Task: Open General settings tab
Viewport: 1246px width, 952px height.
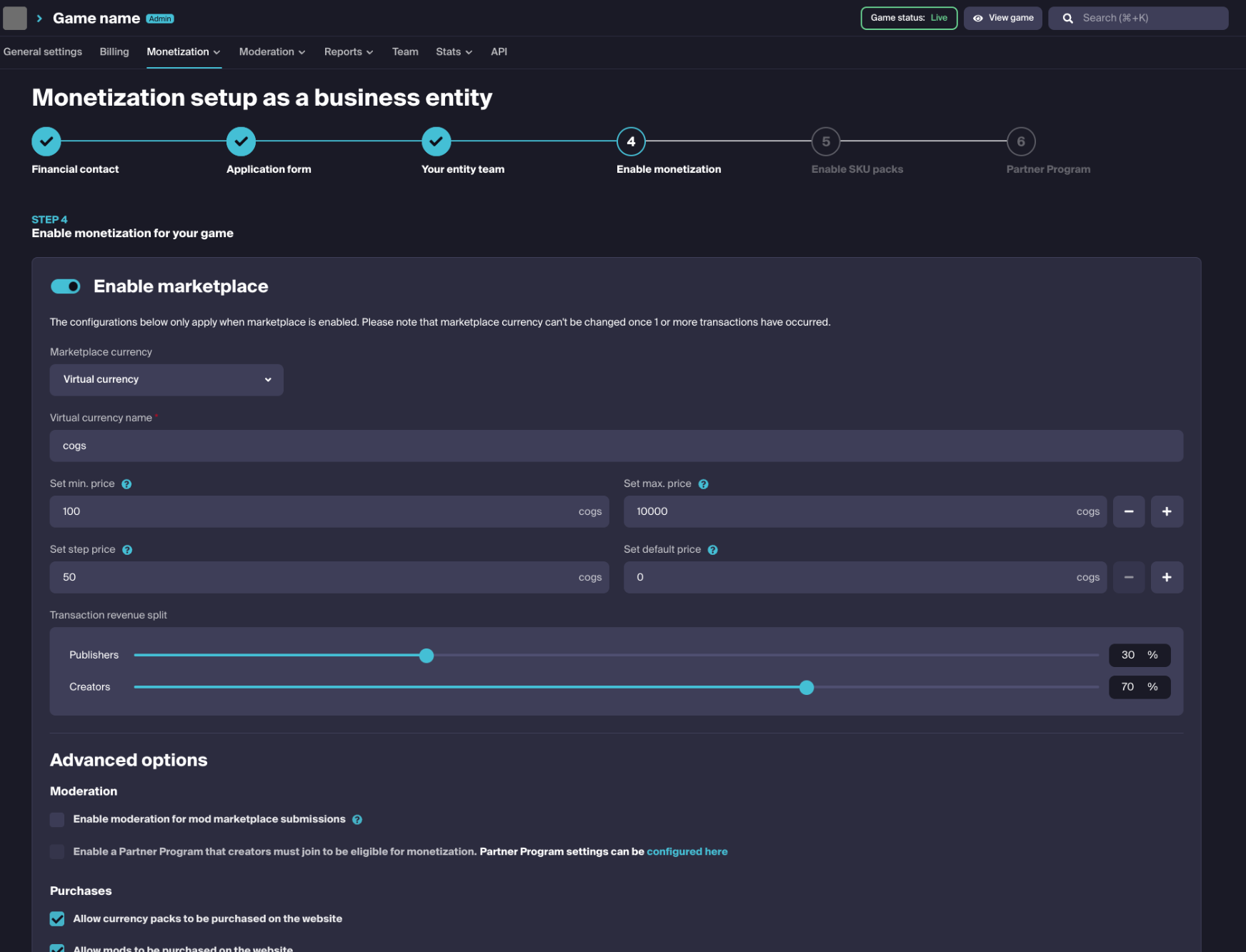Action: [43, 52]
